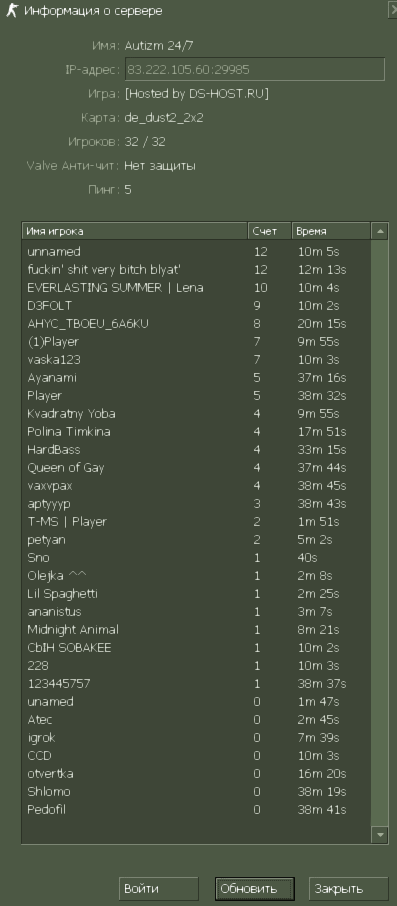Viewport: 397px width, 906px height.
Task: Click the scrollbar down arrow
Action: 380,835
